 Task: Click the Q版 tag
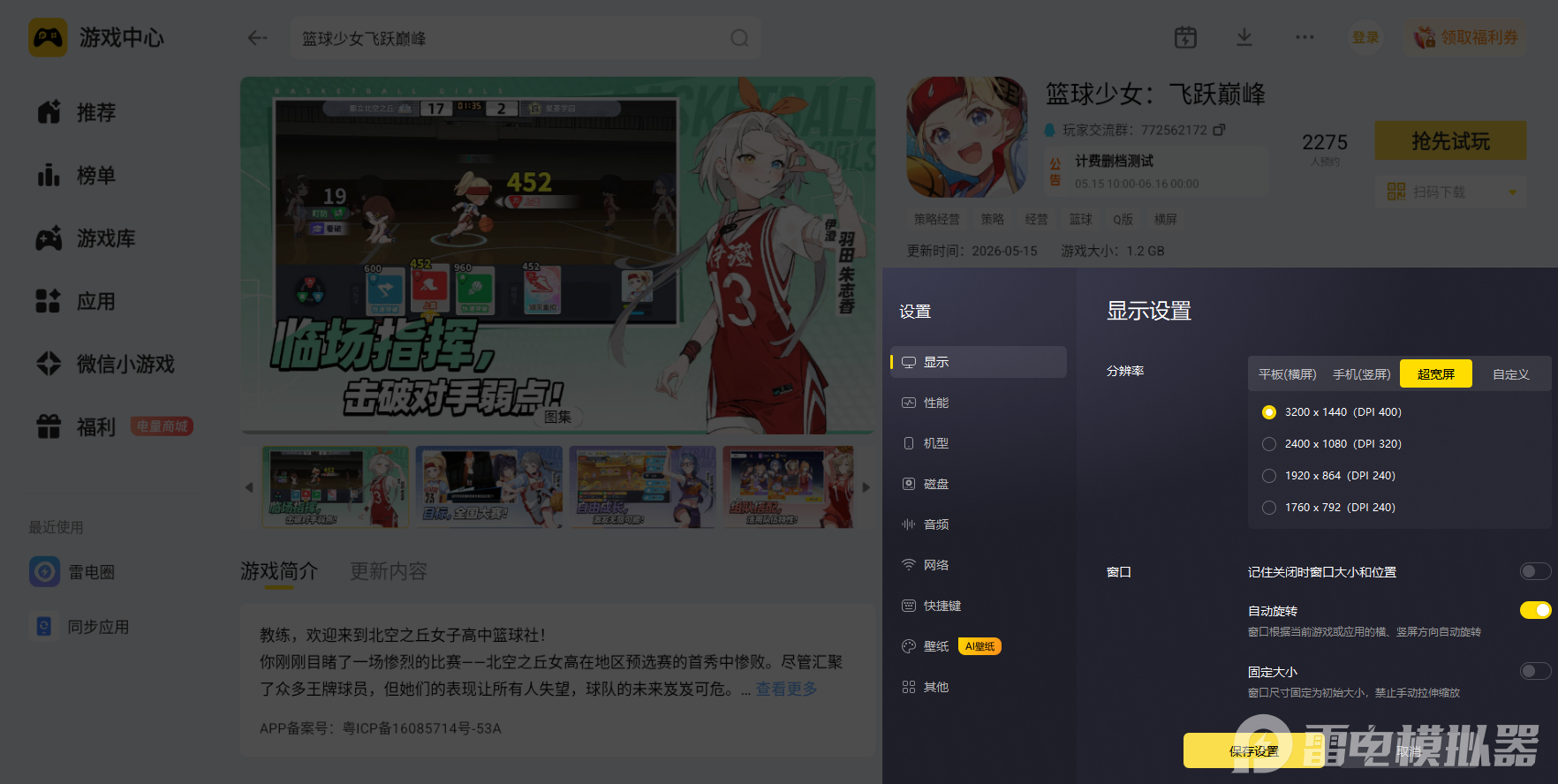1123,219
